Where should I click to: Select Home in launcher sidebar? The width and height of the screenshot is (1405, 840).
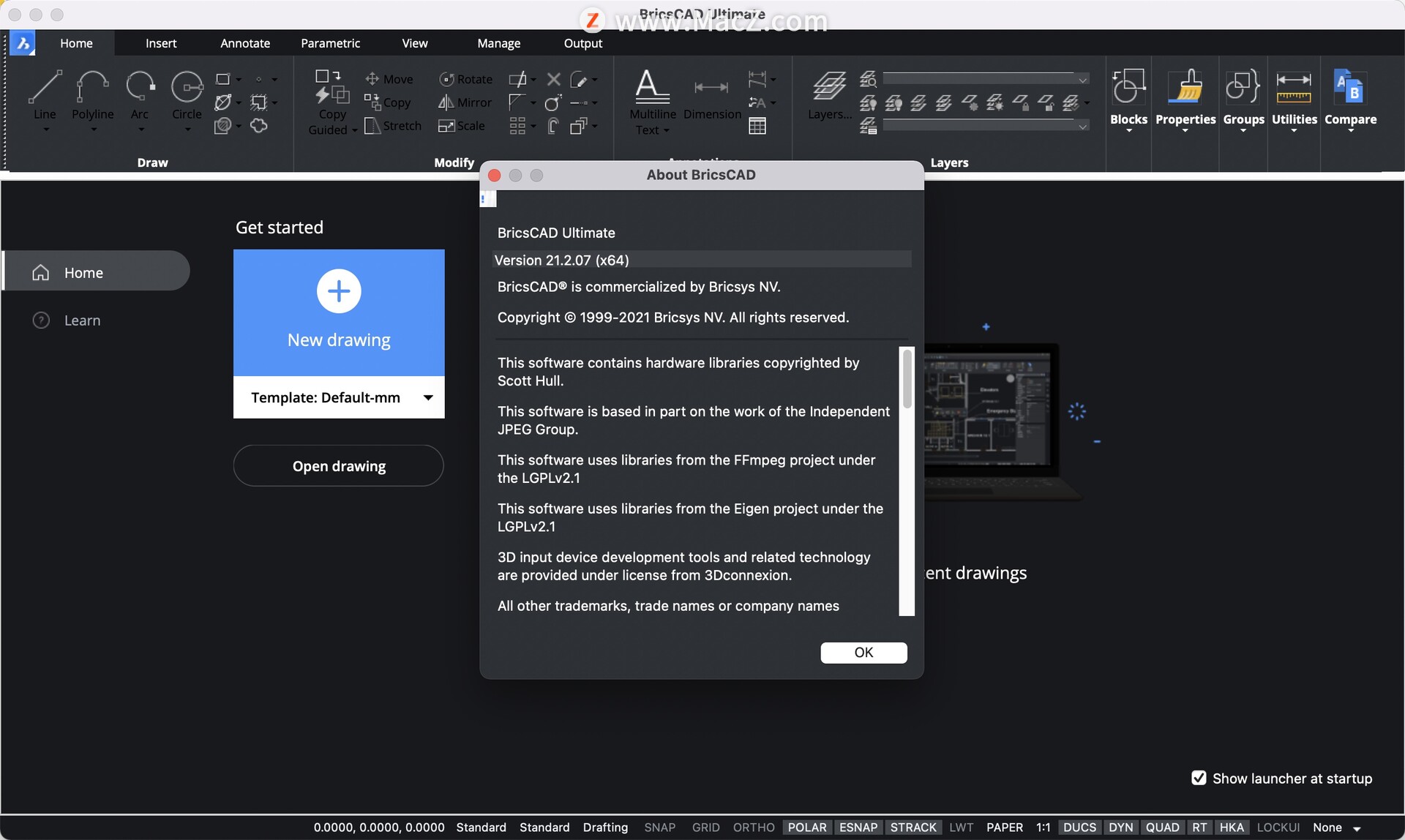click(x=96, y=272)
